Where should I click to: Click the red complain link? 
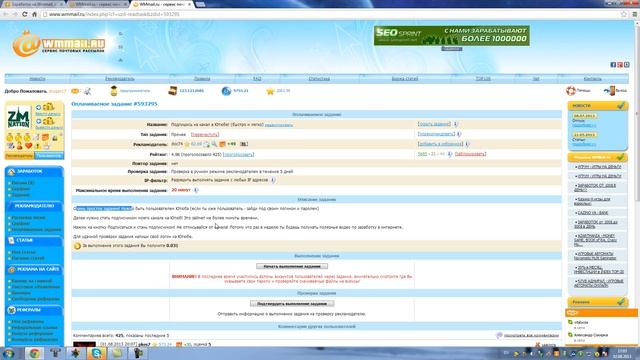pos(471,154)
